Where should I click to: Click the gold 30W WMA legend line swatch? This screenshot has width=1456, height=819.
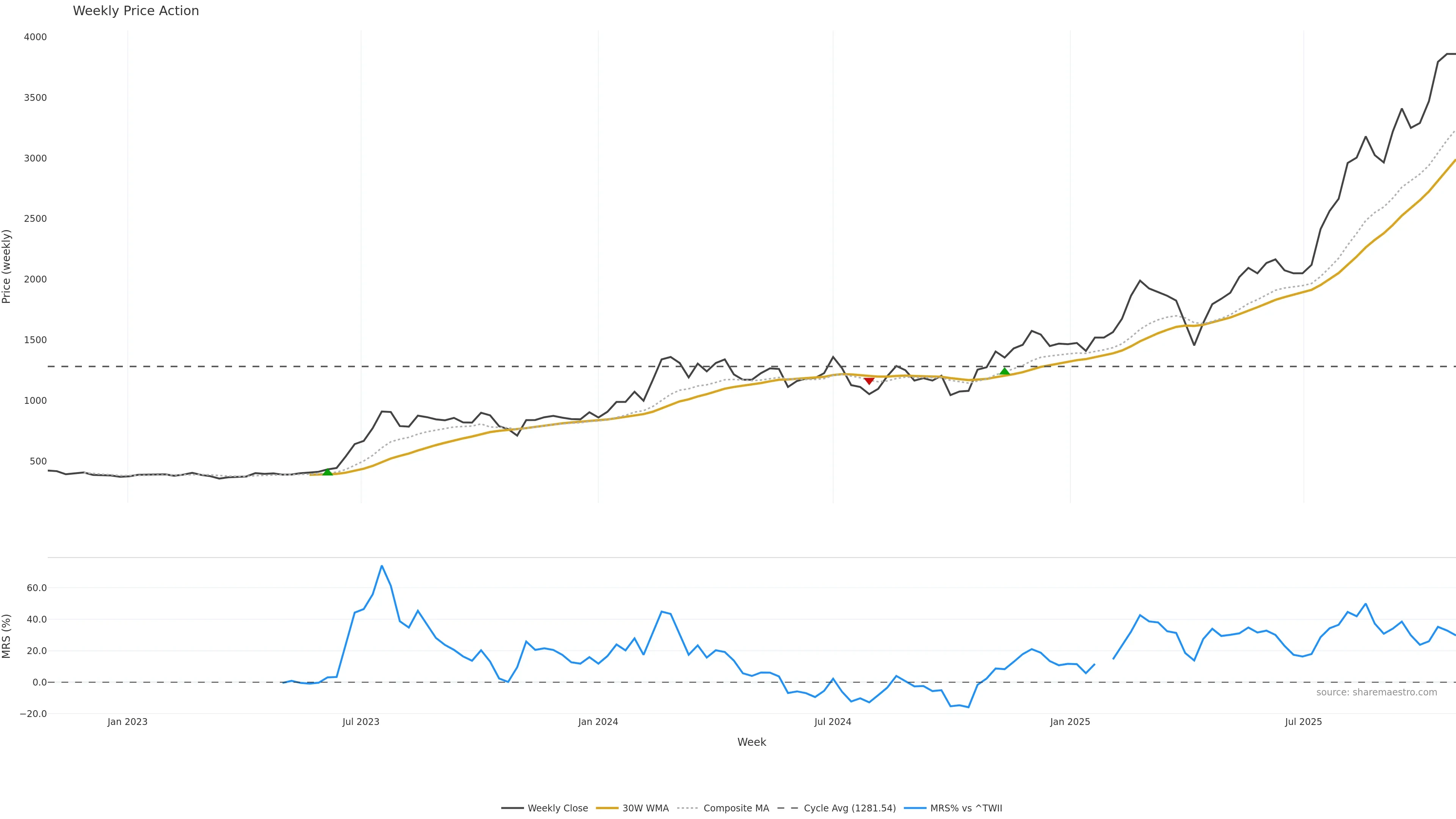point(607,808)
